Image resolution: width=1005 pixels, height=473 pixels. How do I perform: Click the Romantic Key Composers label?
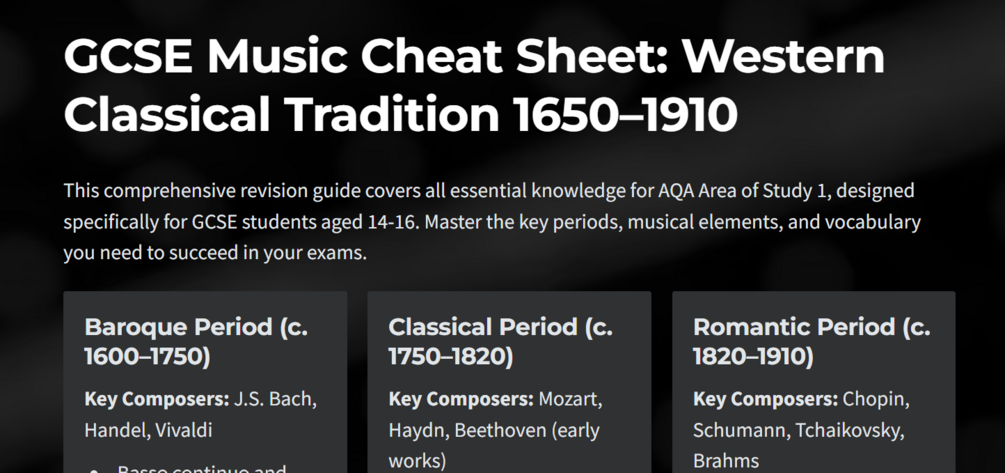coord(765,399)
